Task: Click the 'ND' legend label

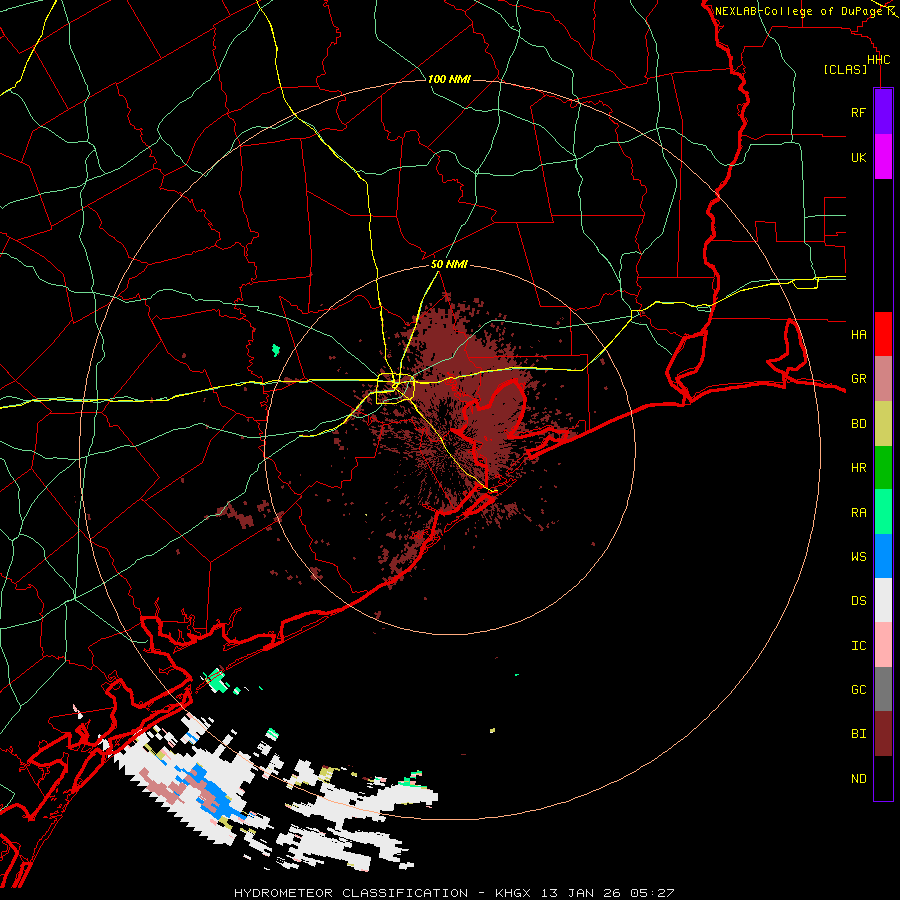Action: 858,779
